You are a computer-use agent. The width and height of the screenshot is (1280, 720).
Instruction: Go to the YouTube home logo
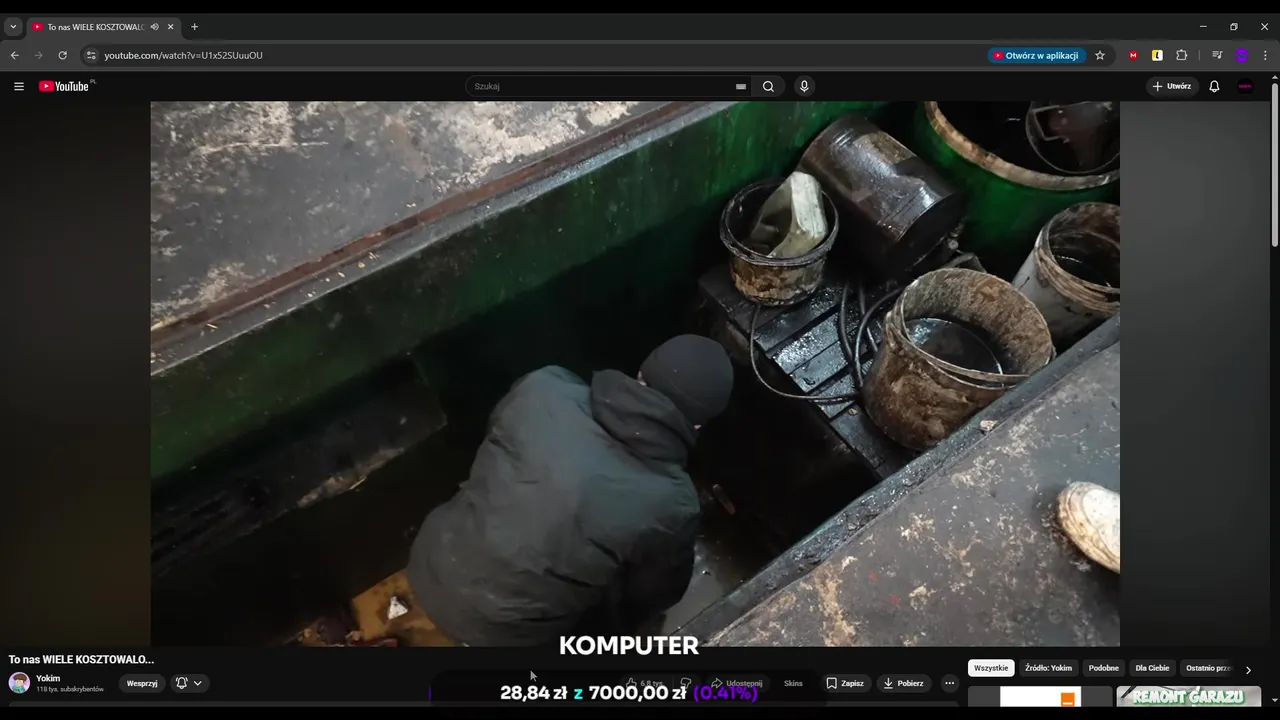coord(66,86)
